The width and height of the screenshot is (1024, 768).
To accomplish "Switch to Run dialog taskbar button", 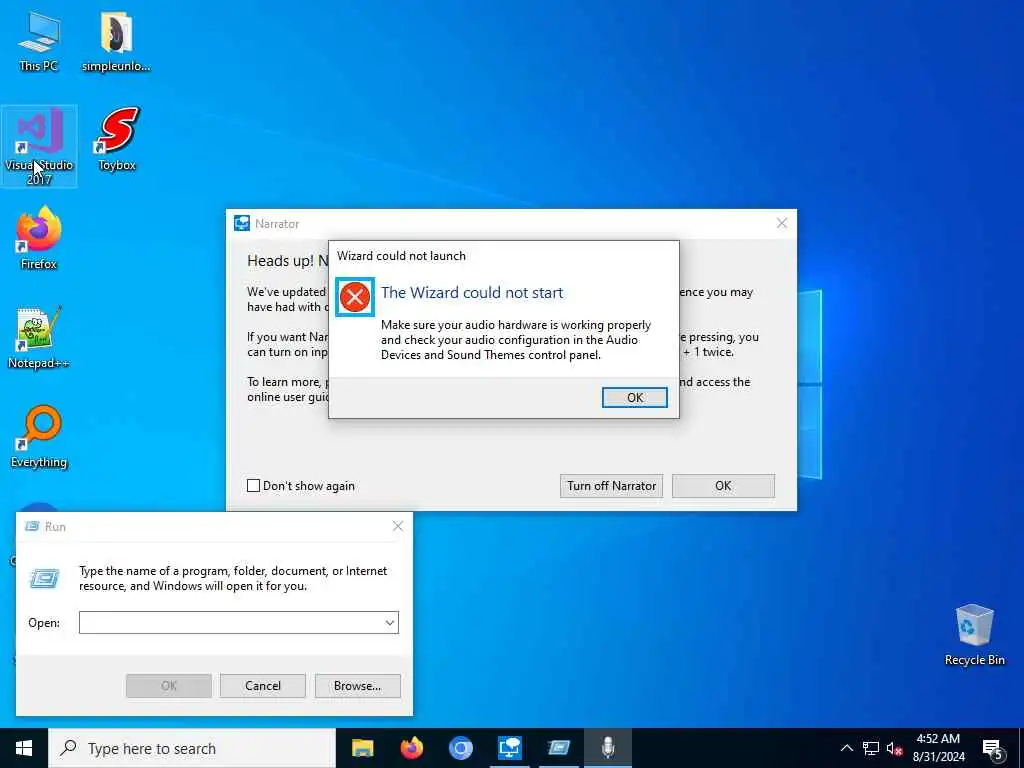I will [558, 748].
